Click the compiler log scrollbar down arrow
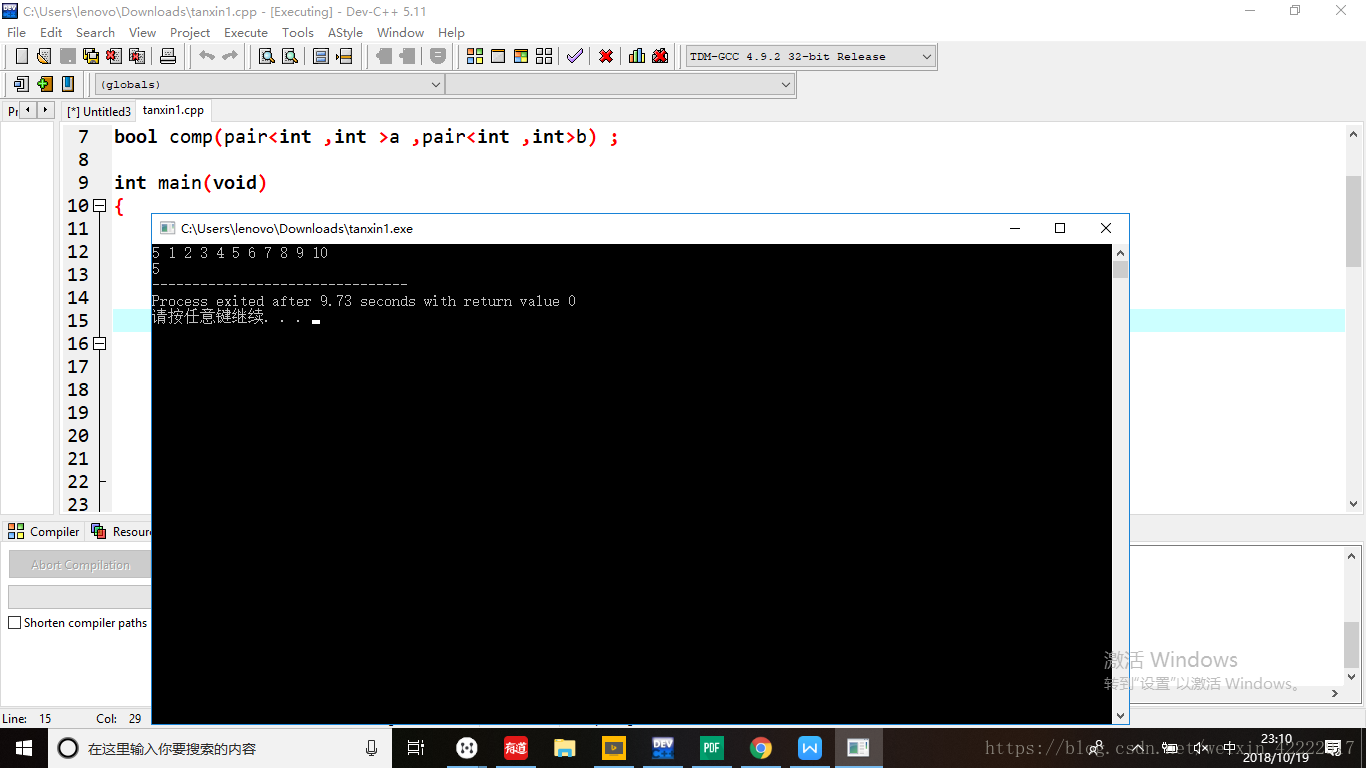This screenshot has width=1366, height=768. point(1352,675)
